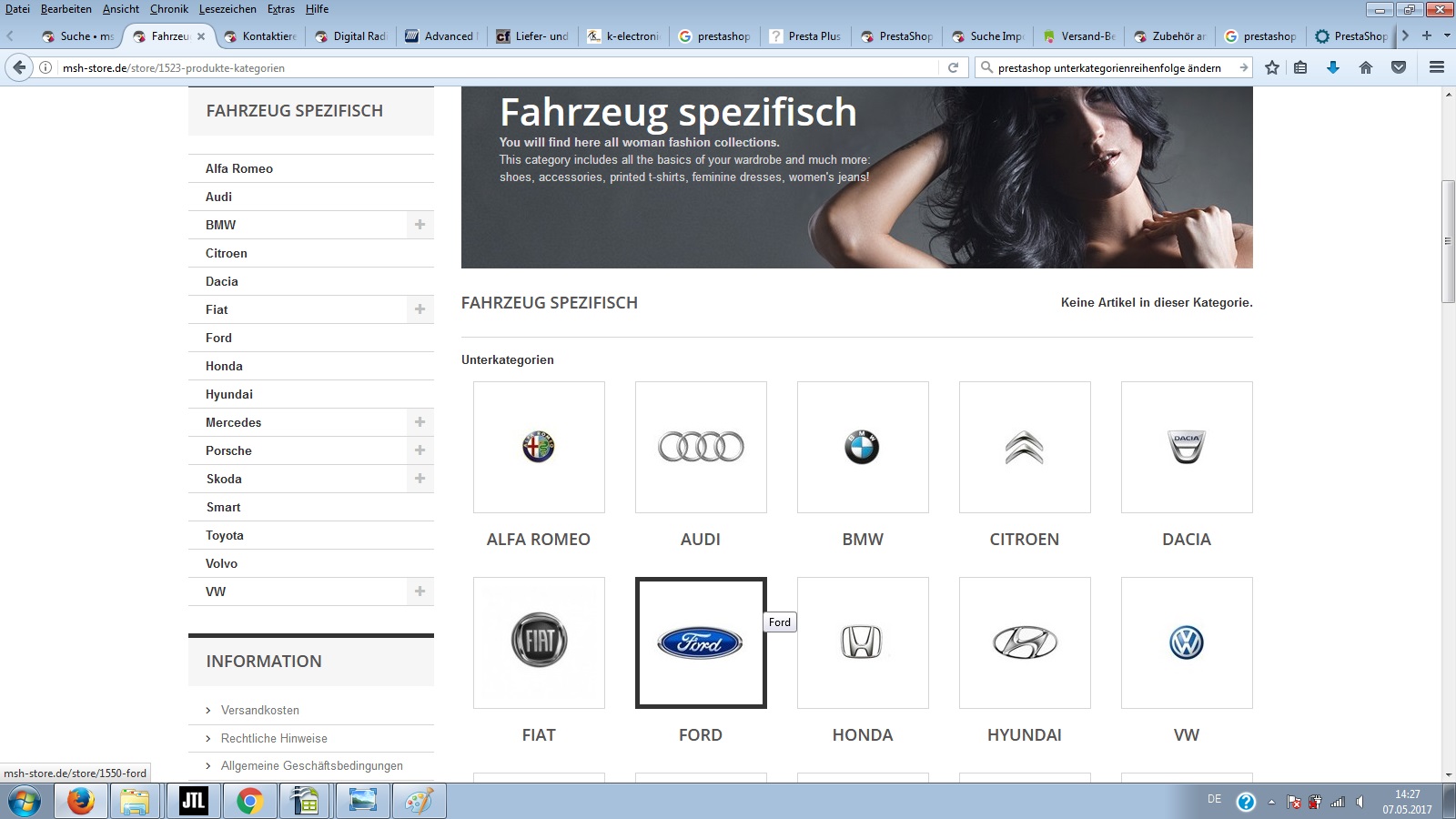Open the Audi rings logo thumbnail
This screenshot has height=819, width=1456.
tap(701, 447)
